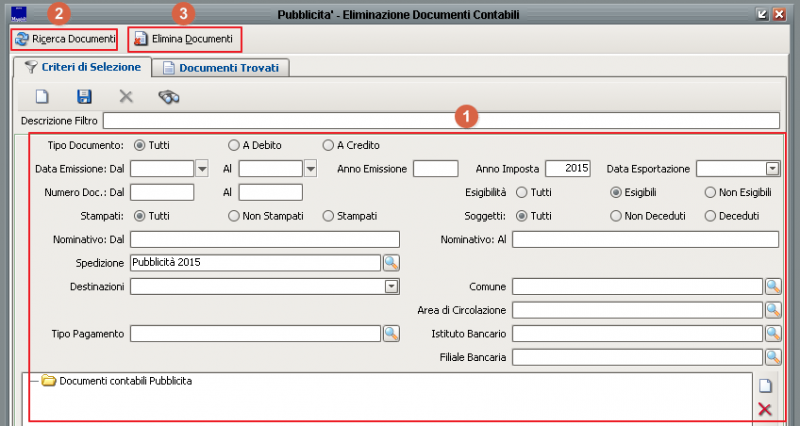Save filter using the floppy disk icon

(84, 96)
